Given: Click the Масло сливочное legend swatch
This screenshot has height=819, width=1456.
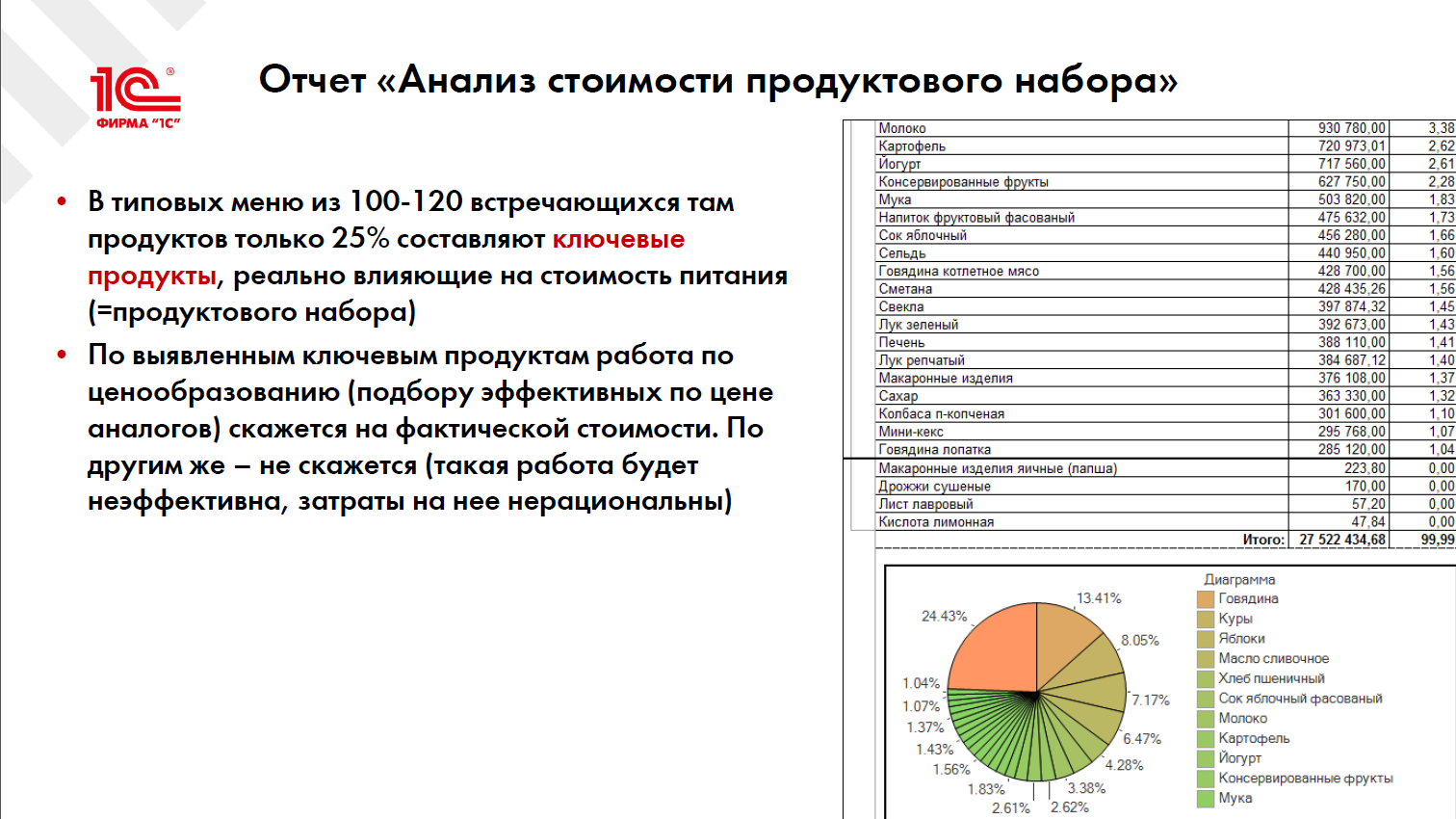Looking at the screenshot, I should click(1206, 659).
